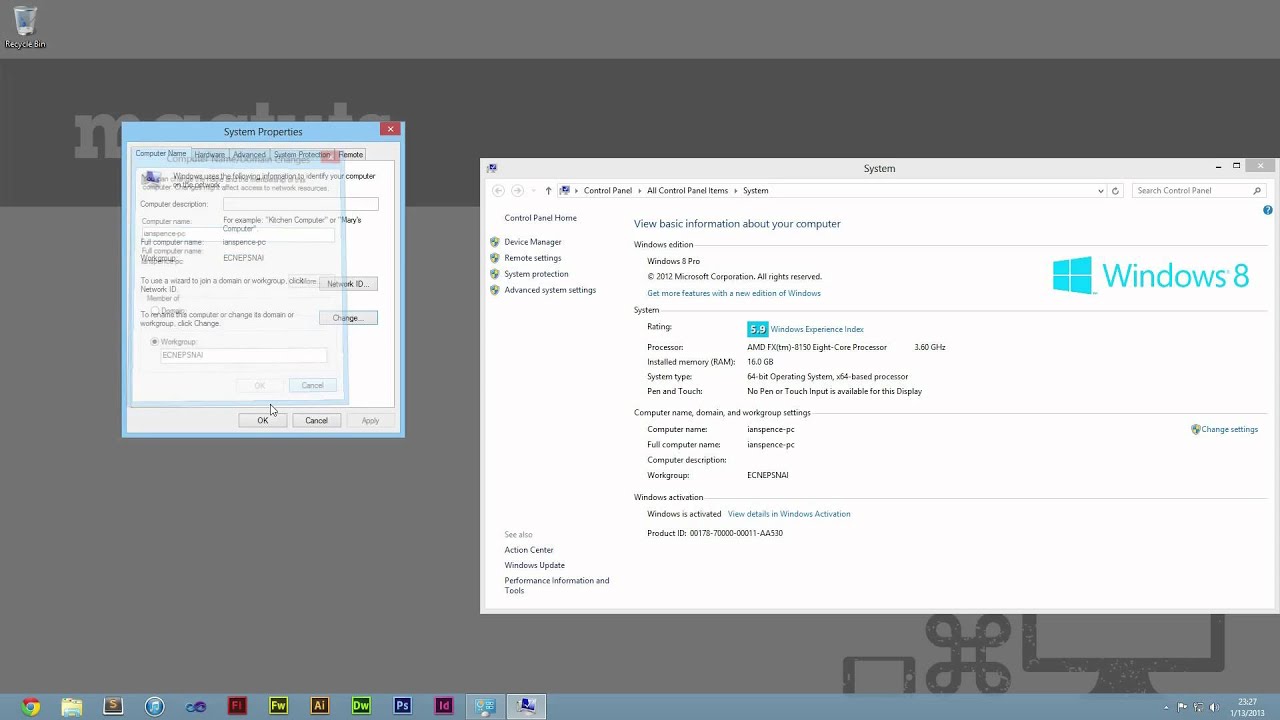View details in Windows Activation
The image size is (1280, 720).
click(x=789, y=514)
